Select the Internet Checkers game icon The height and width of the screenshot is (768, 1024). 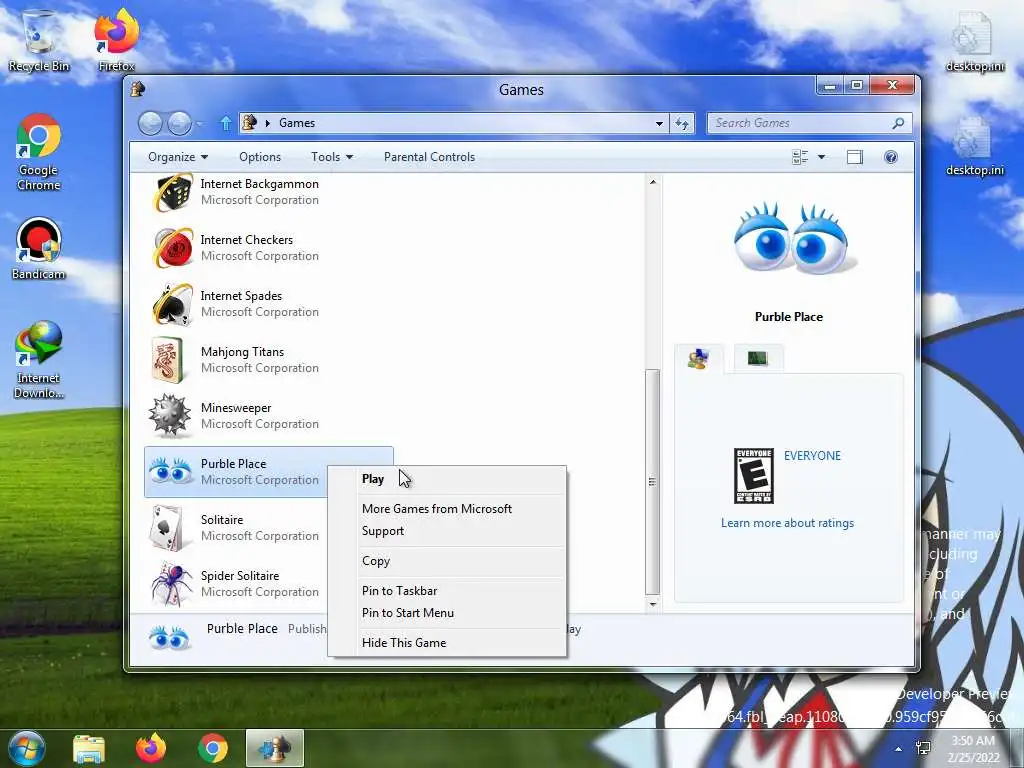(x=172, y=248)
